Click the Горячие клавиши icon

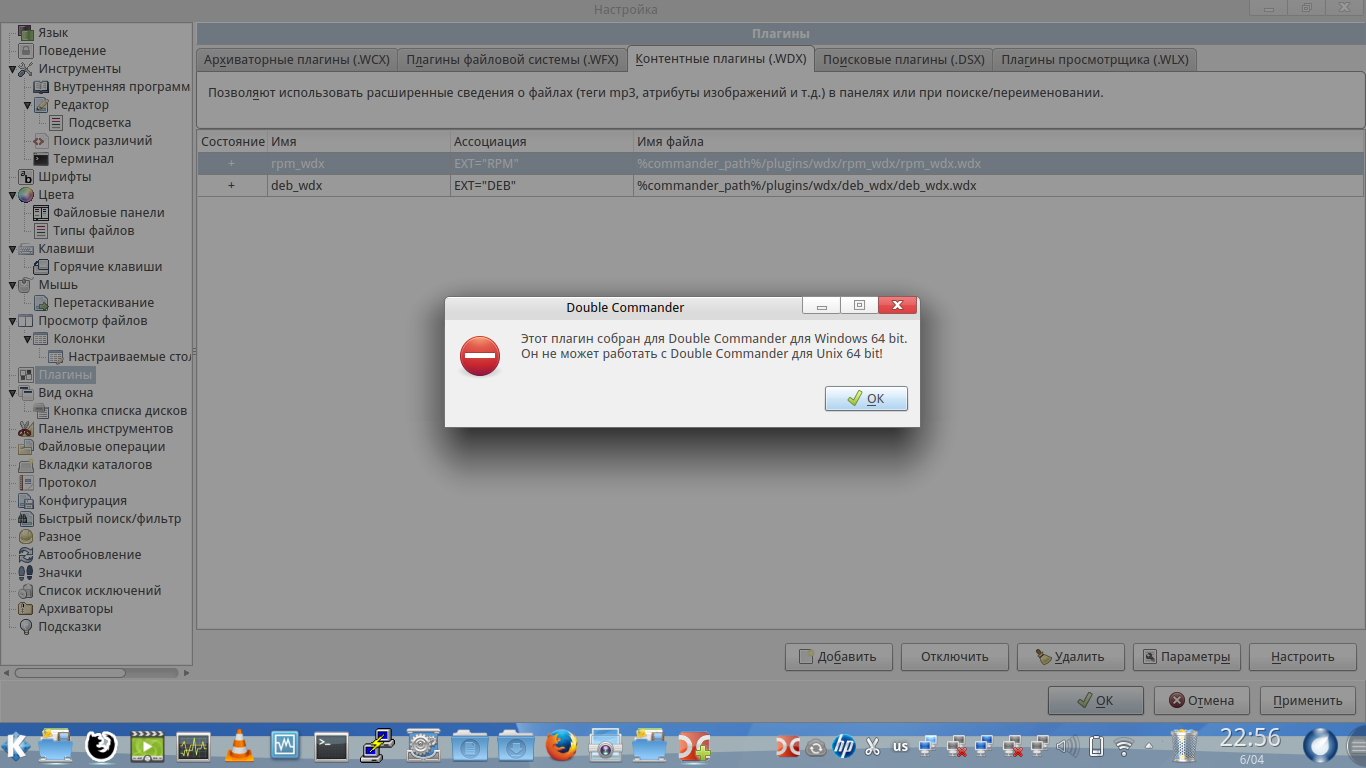(41, 267)
